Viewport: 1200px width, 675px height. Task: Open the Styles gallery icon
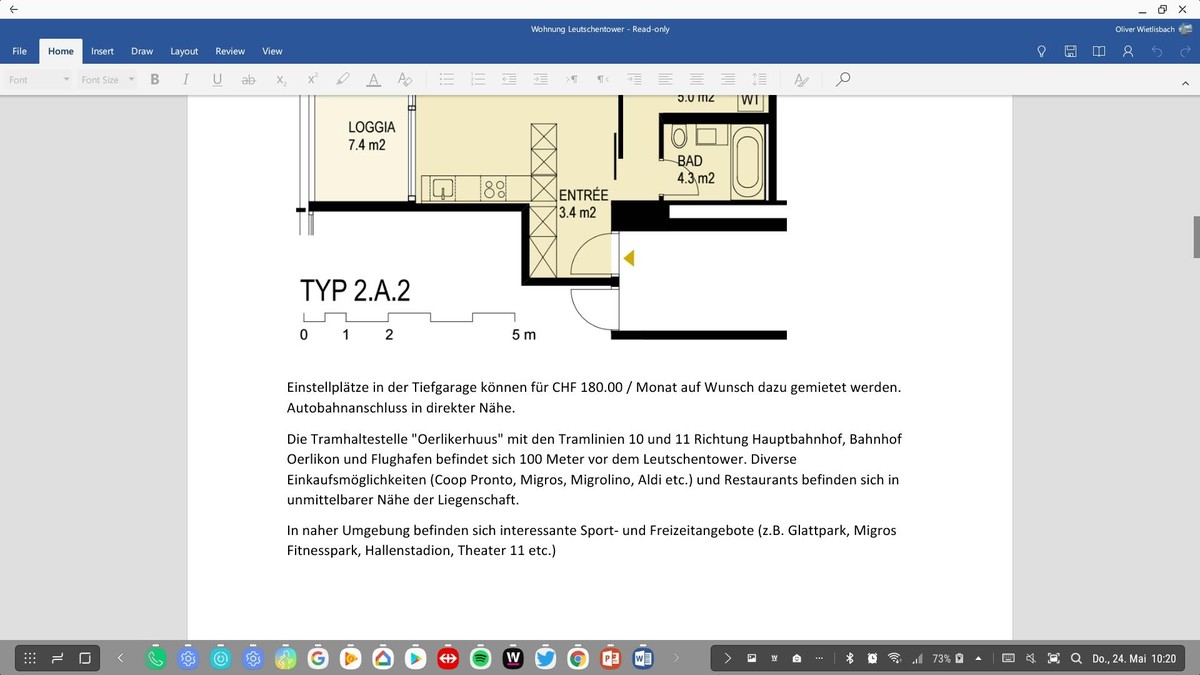[x=801, y=79]
